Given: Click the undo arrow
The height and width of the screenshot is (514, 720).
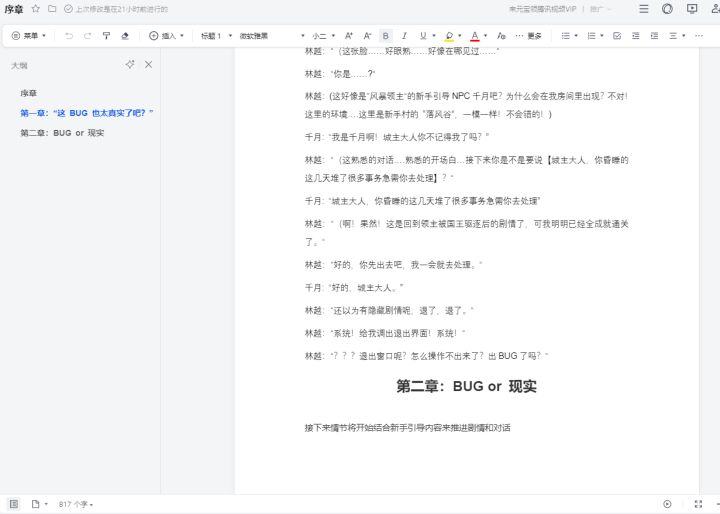Looking at the screenshot, I should click(69, 36).
